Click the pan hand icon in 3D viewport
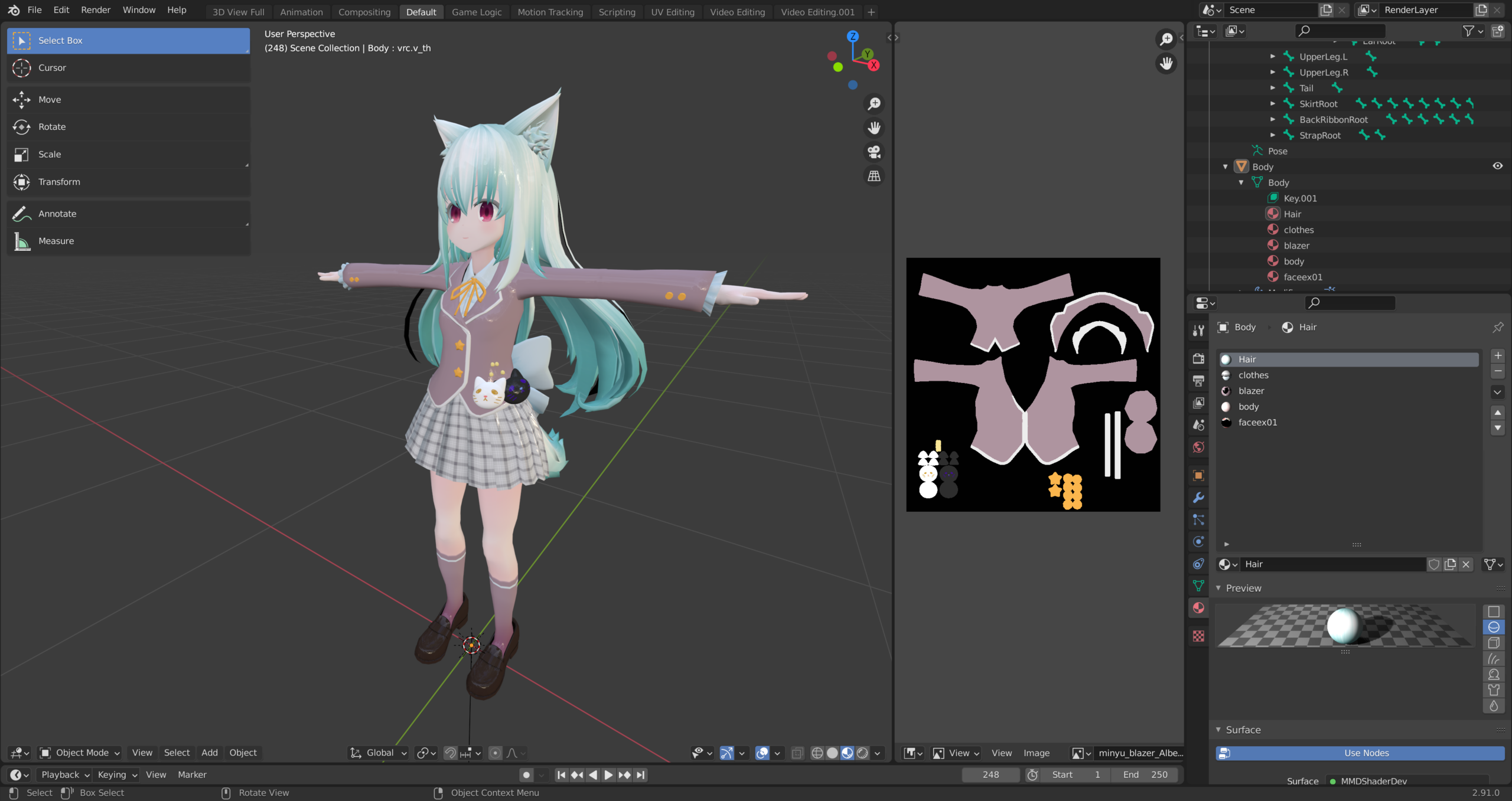 (874, 128)
